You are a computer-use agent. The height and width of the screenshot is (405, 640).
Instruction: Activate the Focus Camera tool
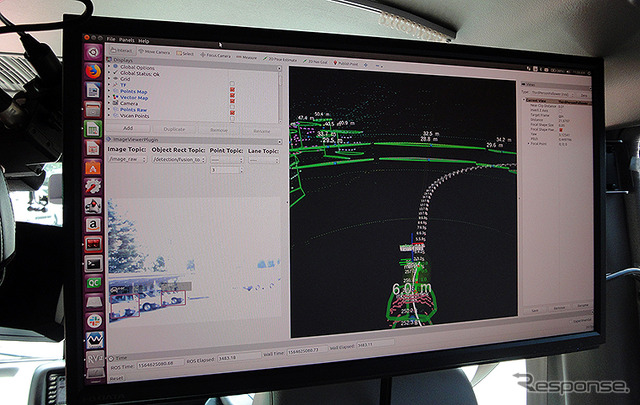[x=216, y=55]
